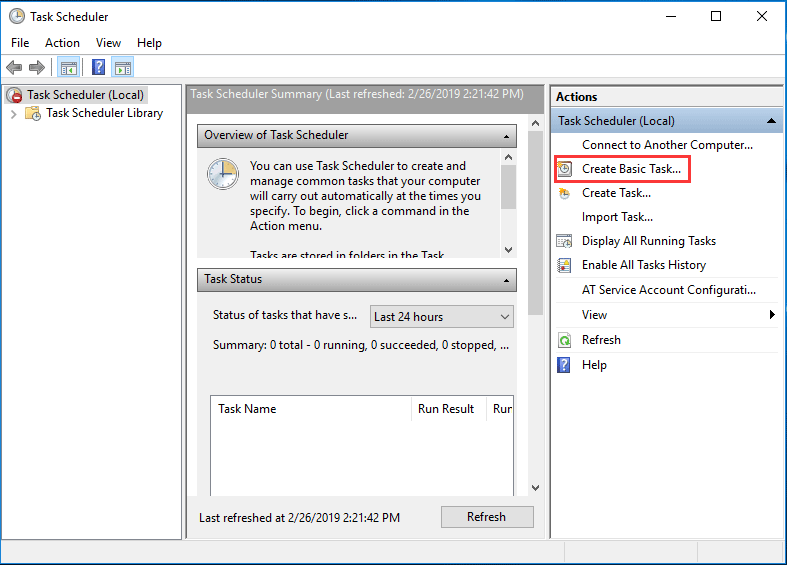Click the Create Basic Task clock icon

565,169
